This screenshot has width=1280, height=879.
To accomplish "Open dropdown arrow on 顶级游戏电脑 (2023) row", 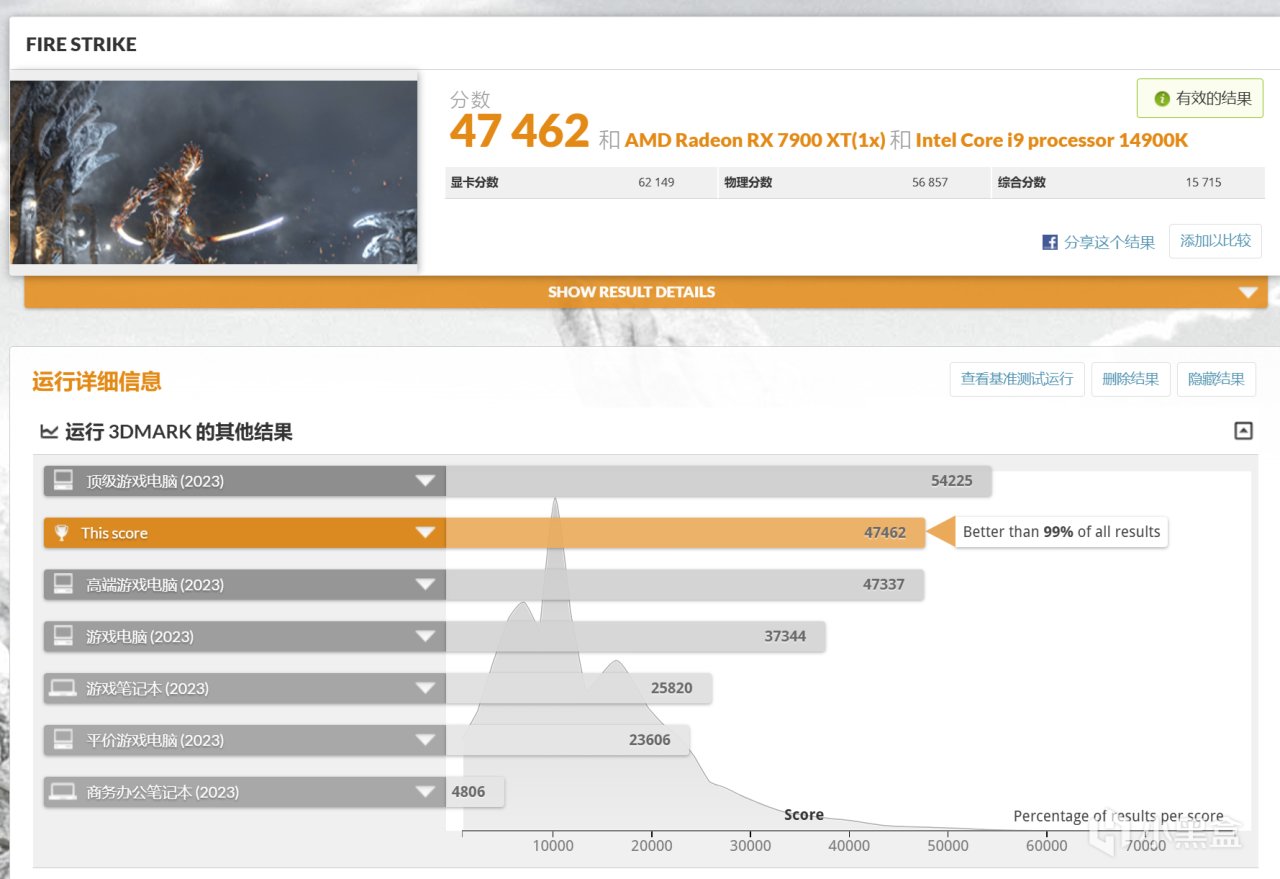I will (x=426, y=481).
